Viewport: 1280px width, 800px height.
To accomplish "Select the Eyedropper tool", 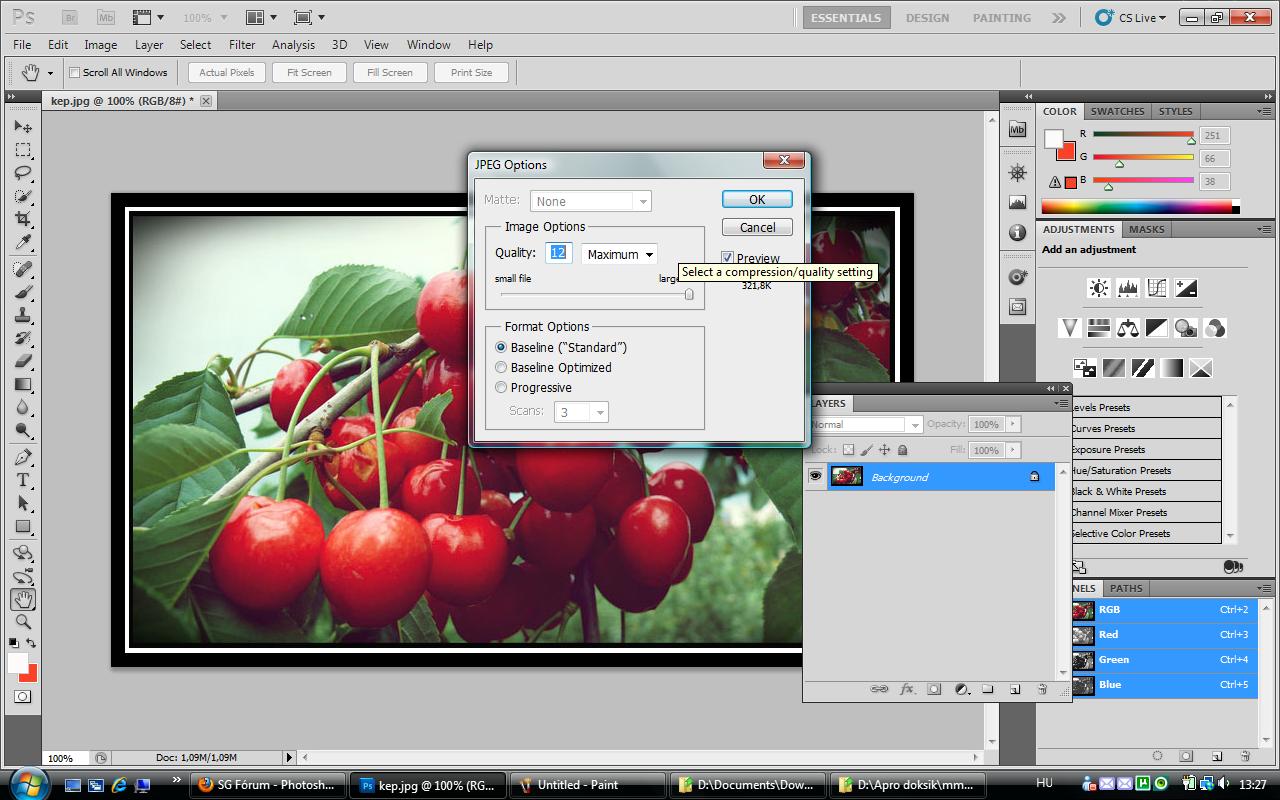I will [x=23, y=243].
